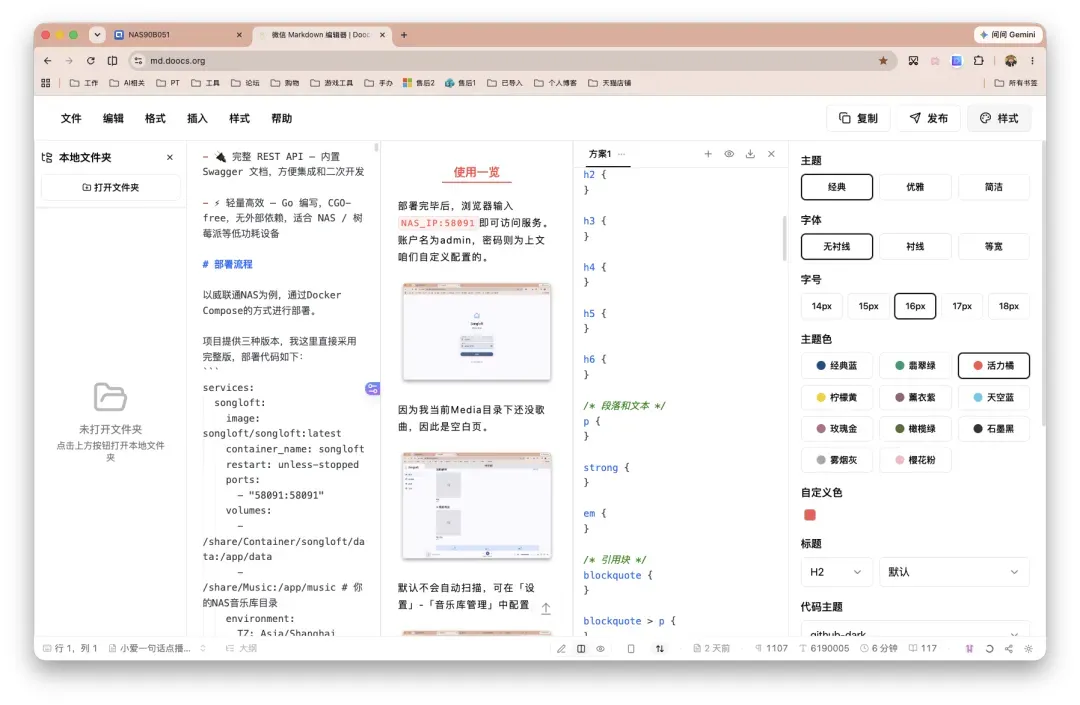Open the 文件 menu
The height and width of the screenshot is (705, 1080).
tap(71, 118)
